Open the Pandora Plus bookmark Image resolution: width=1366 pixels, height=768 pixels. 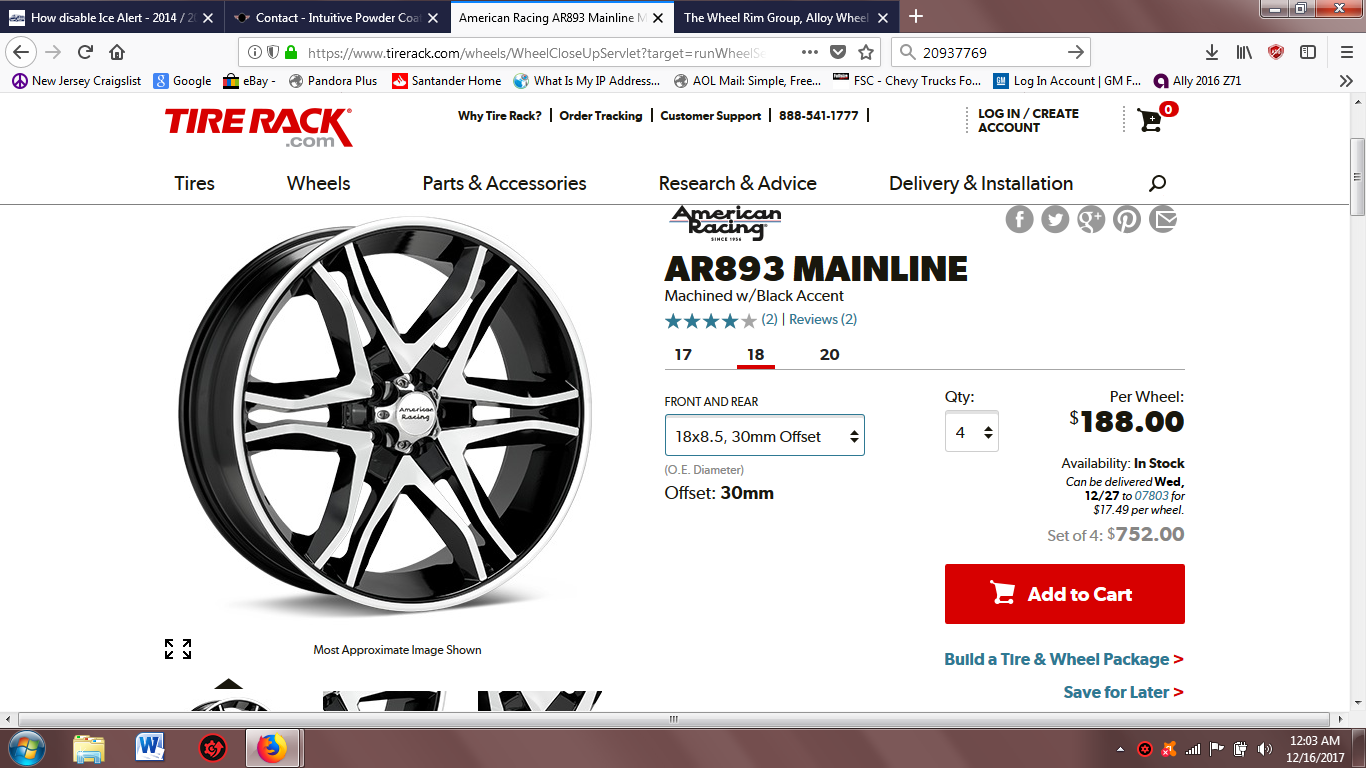[x=332, y=81]
